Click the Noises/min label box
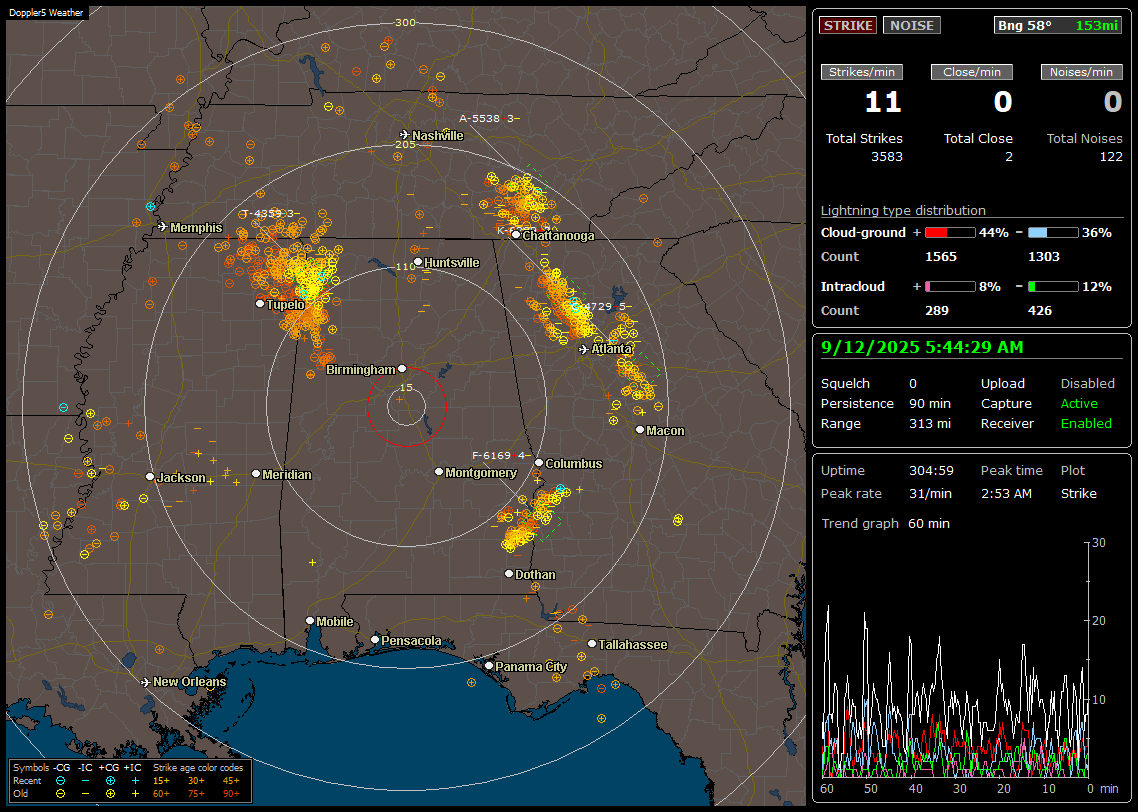Screen dimensions: 1138x812 click(x=1081, y=72)
